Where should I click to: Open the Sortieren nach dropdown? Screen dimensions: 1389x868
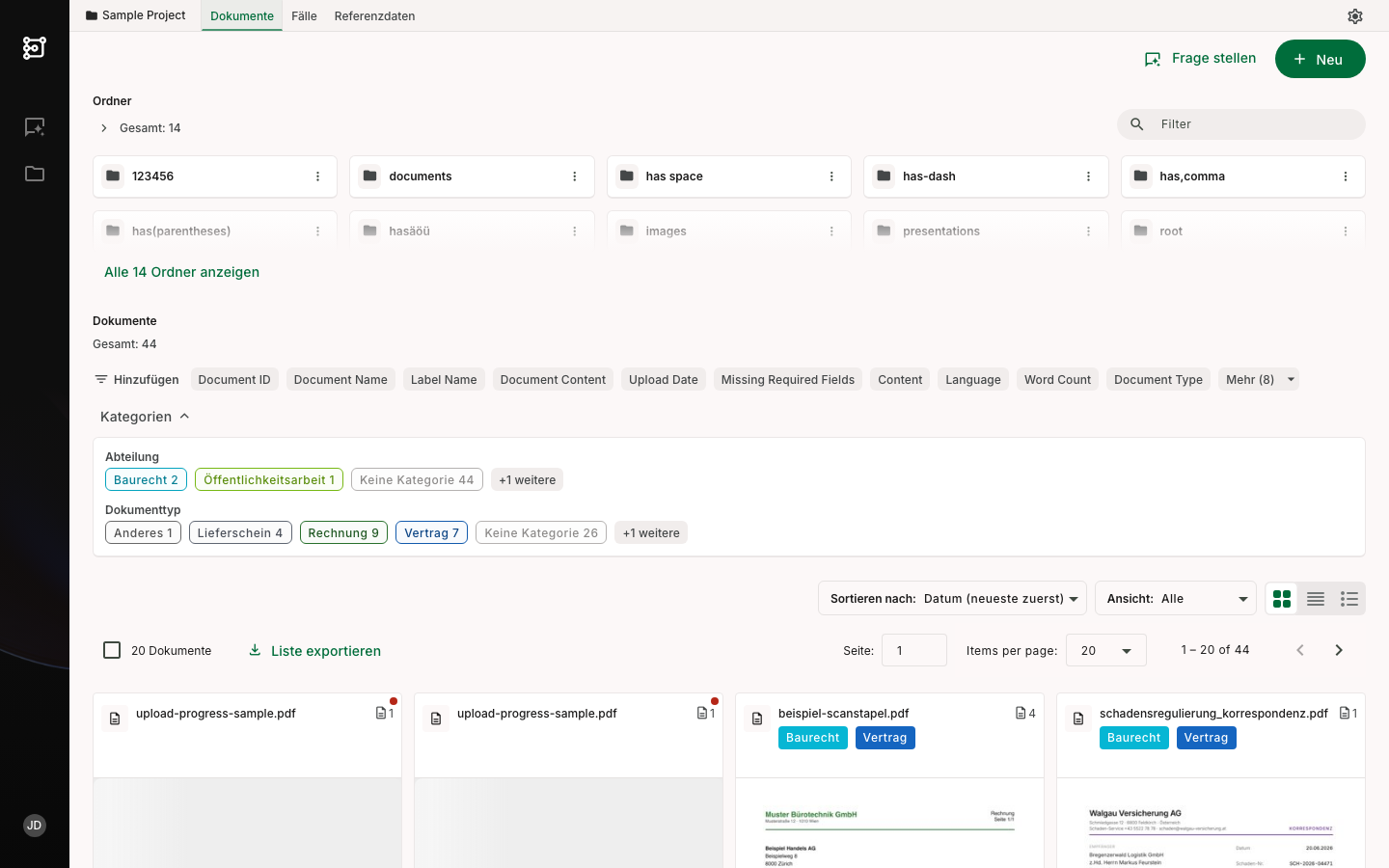click(952, 599)
